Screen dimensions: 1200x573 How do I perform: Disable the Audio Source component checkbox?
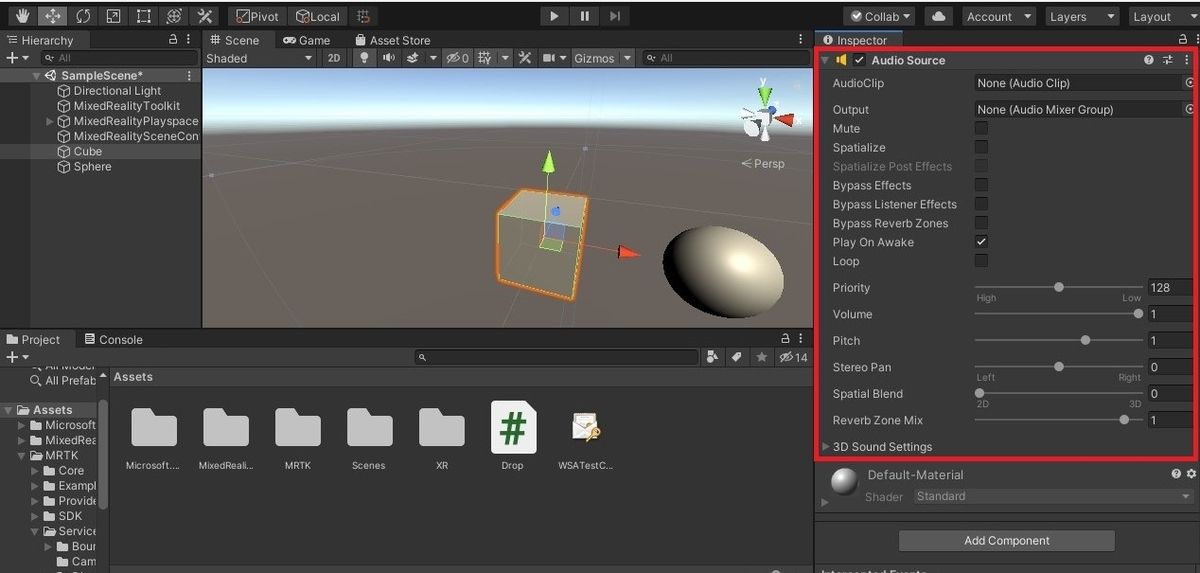[x=860, y=60]
